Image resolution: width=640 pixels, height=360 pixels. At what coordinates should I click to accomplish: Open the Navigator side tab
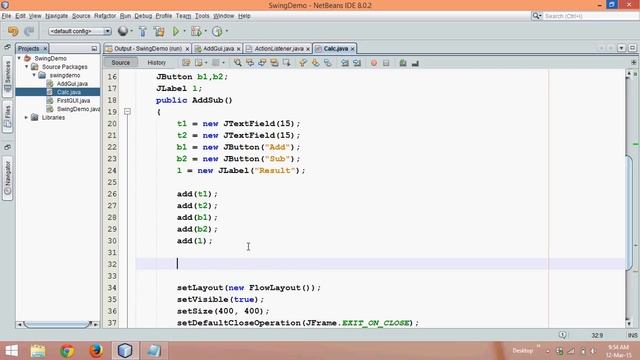[7, 179]
